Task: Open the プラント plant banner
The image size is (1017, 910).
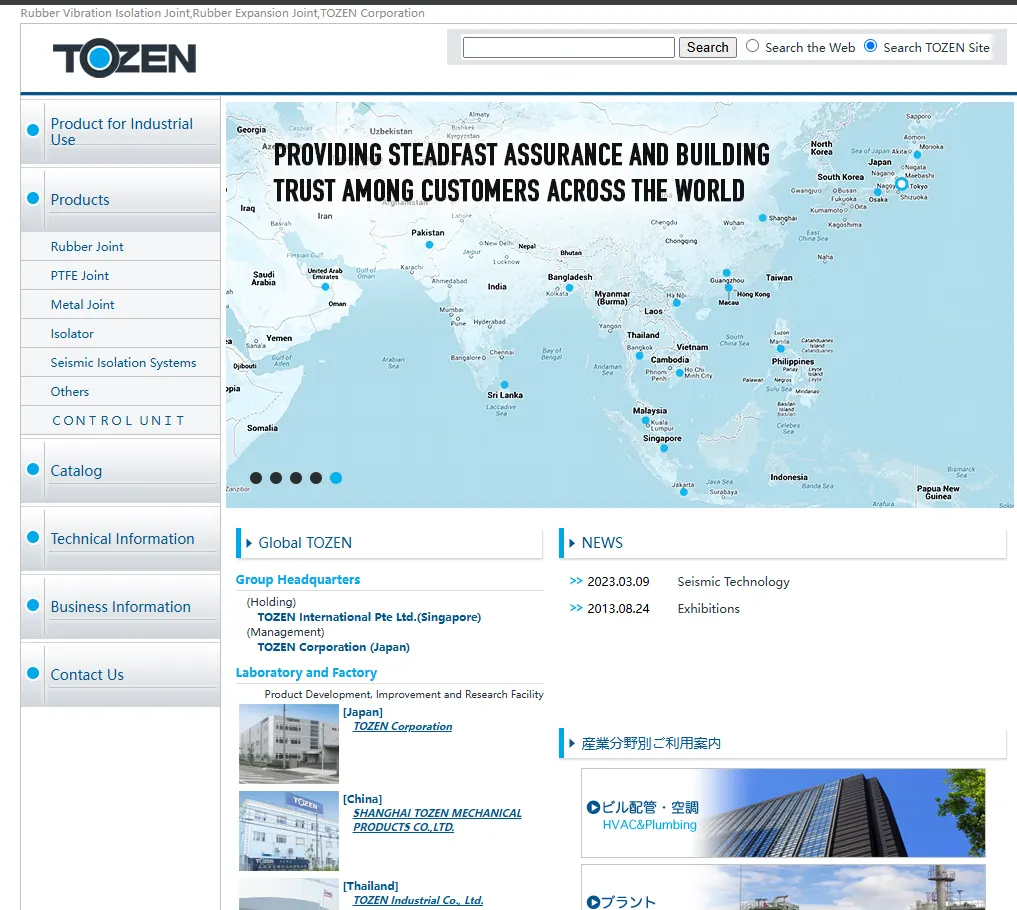Action: [783, 887]
